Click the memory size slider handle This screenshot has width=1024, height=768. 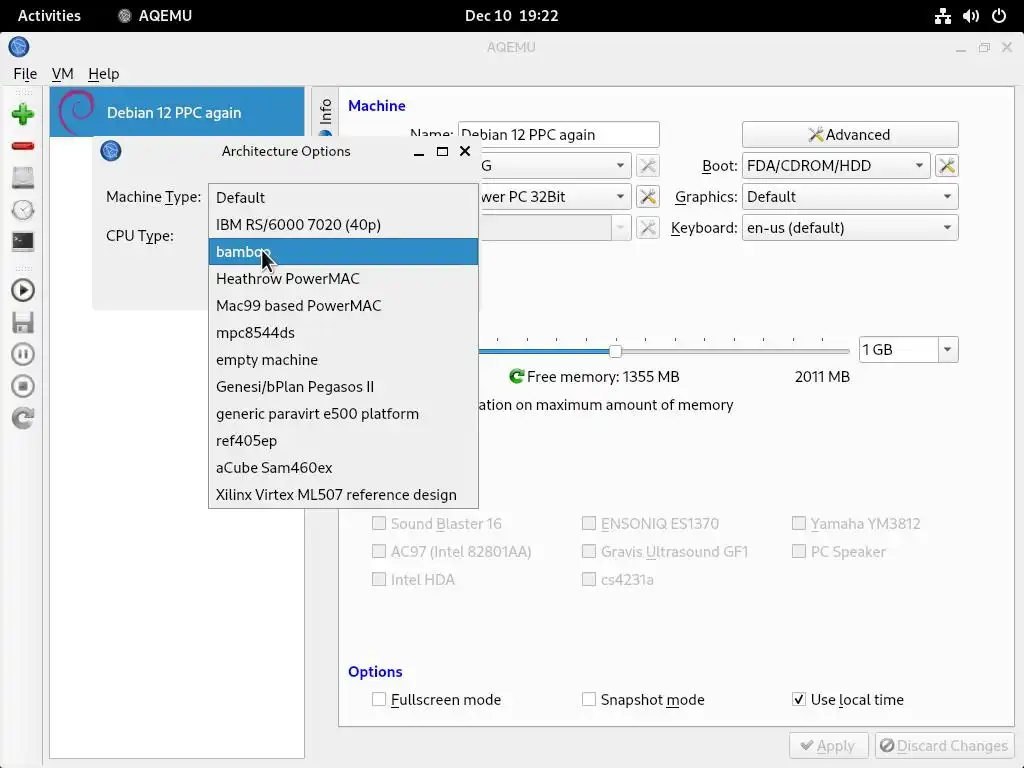coord(615,351)
